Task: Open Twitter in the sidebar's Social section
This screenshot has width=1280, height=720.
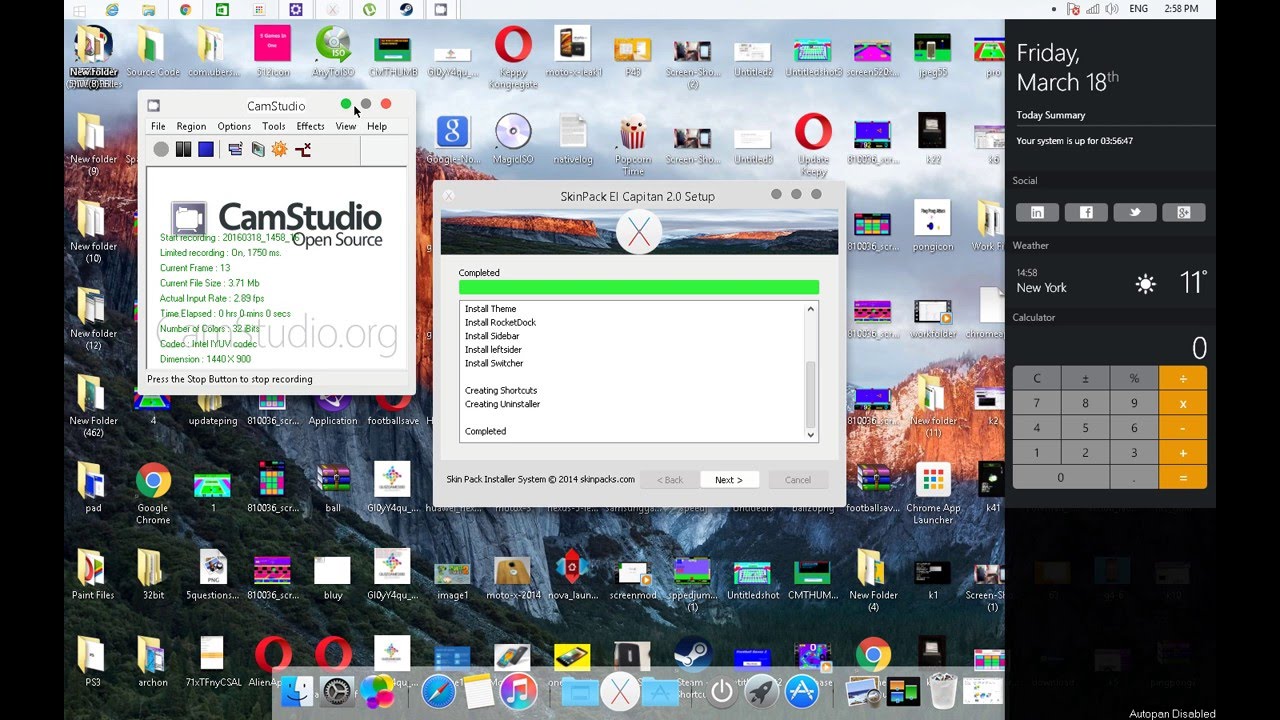Action: (1135, 212)
